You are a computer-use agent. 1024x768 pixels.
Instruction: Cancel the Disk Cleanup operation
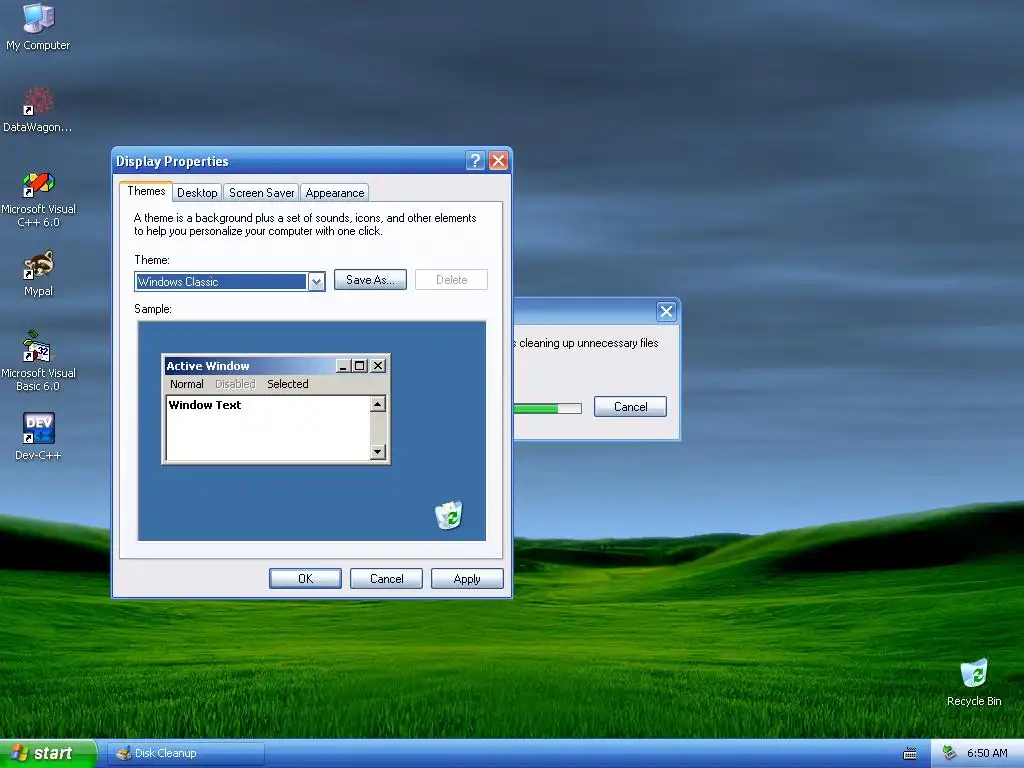tap(630, 407)
